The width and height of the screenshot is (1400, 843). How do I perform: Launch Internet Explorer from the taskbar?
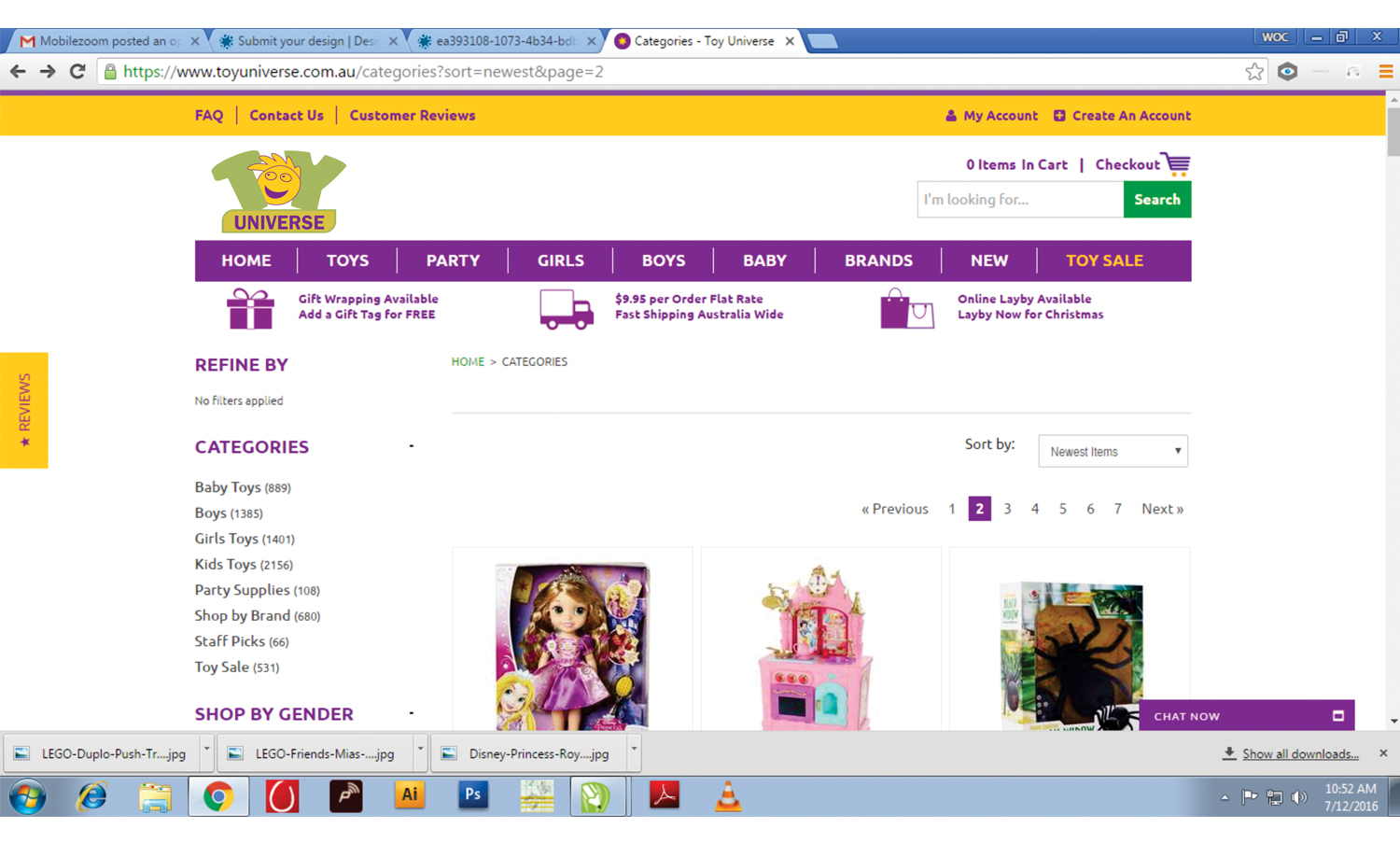91,797
